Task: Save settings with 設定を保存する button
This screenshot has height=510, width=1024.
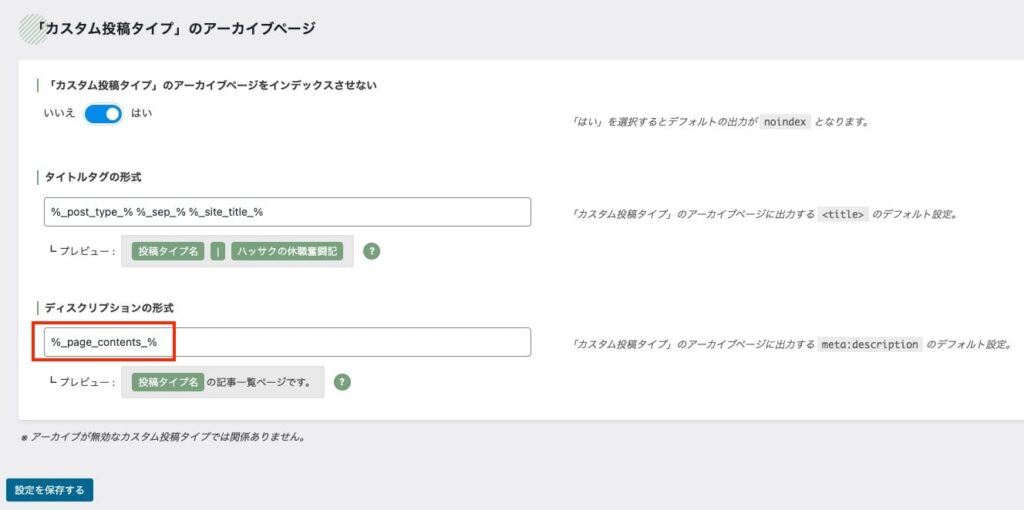Action: (50, 490)
